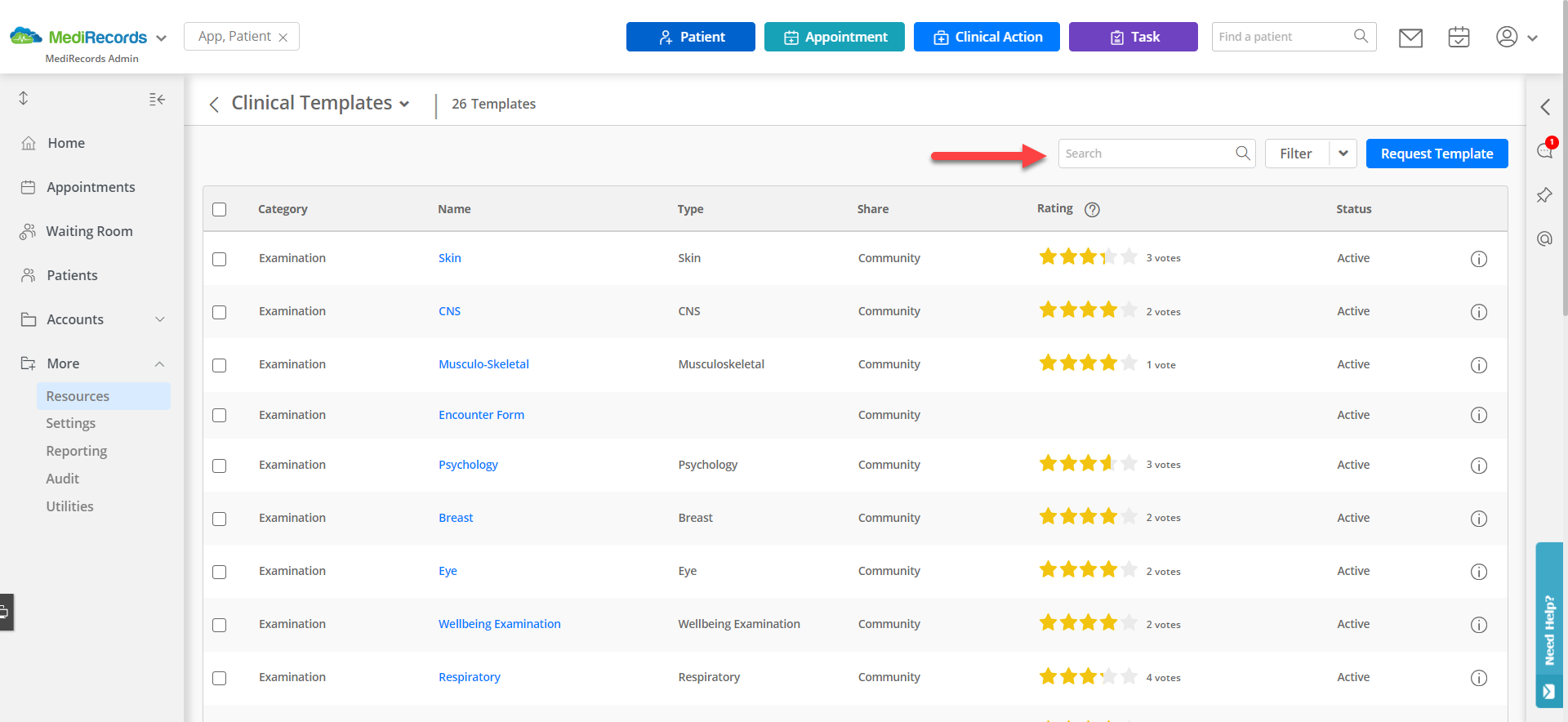Go to Home in sidebar
The image size is (1568, 722).
click(66, 143)
